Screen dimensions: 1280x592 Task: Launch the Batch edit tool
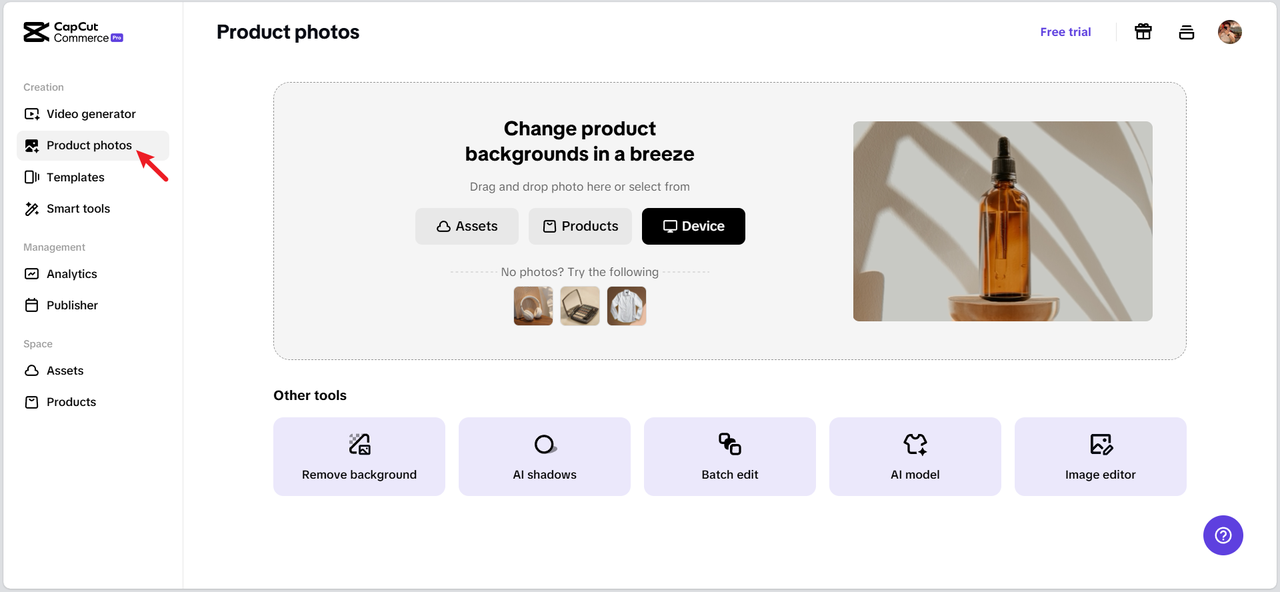tap(730, 457)
